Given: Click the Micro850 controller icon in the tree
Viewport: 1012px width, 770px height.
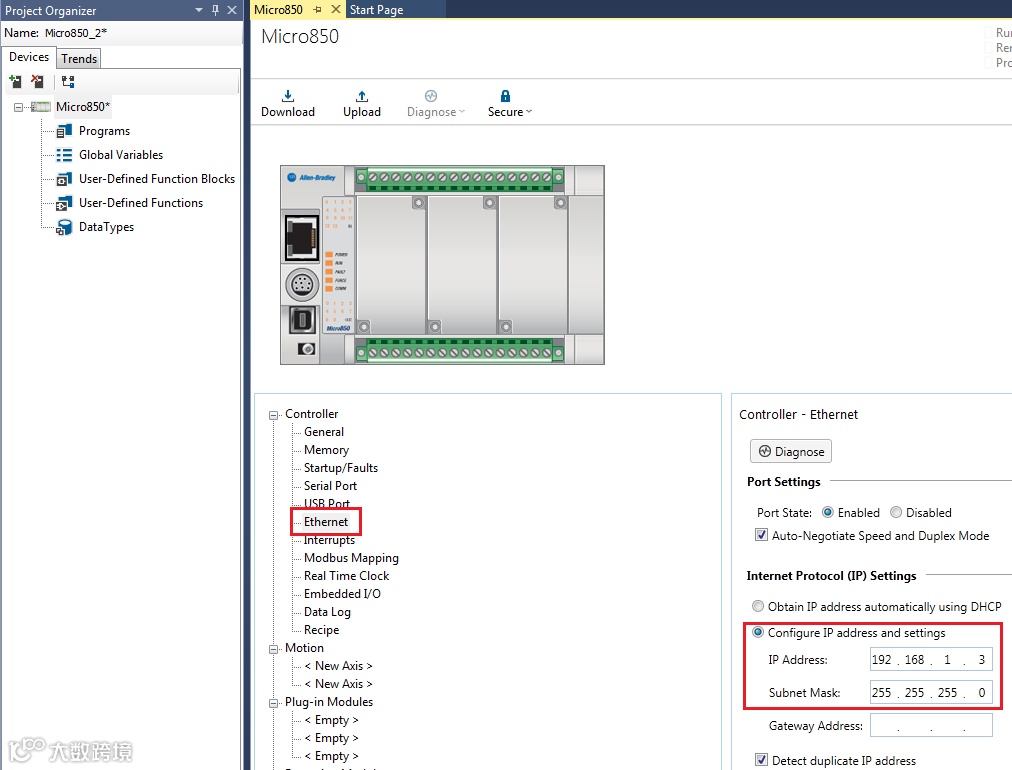Looking at the screenshot, I should [41, 106].
